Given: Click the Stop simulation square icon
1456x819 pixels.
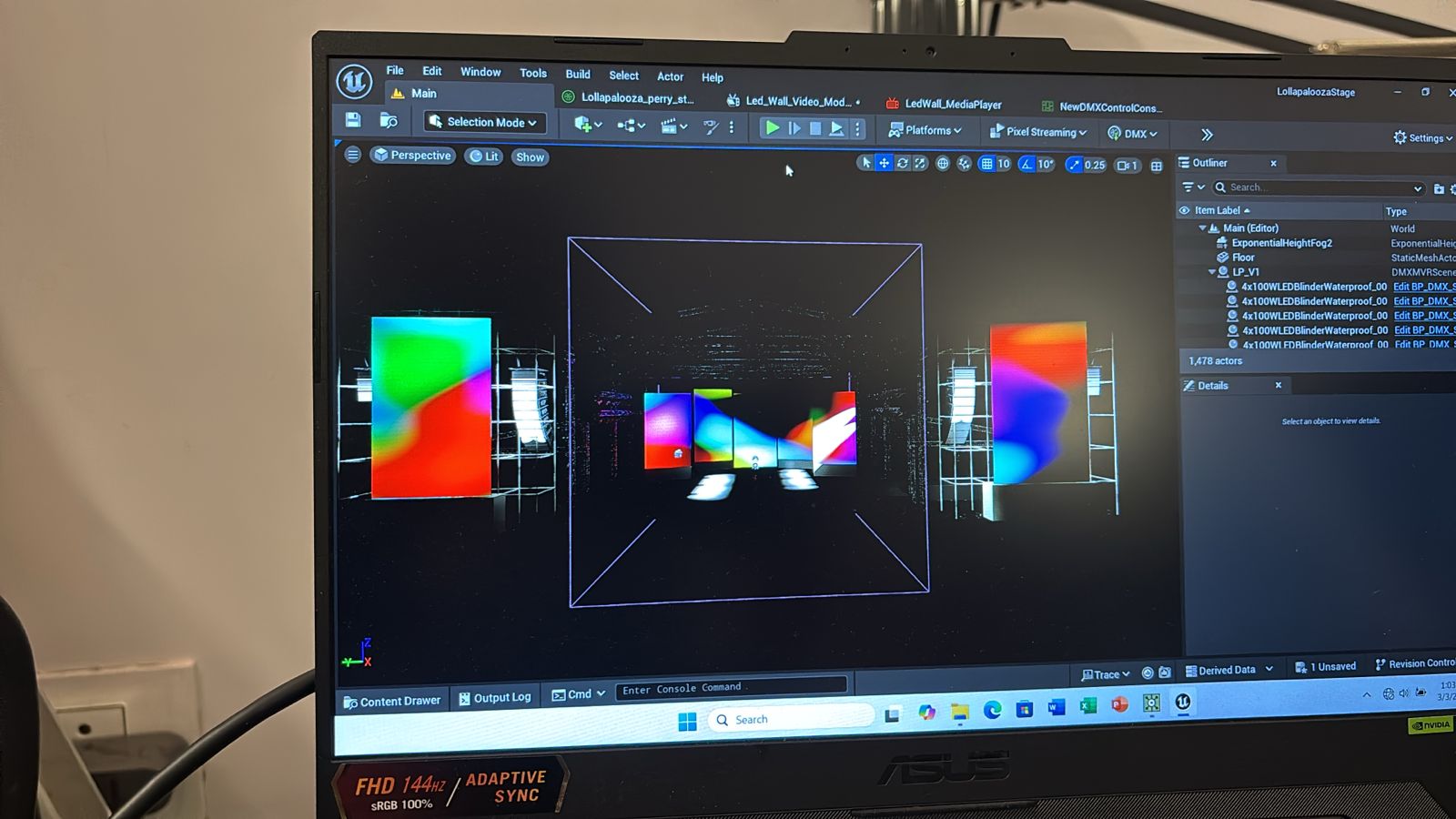Looking at the screenshot, I should (815, 129).
